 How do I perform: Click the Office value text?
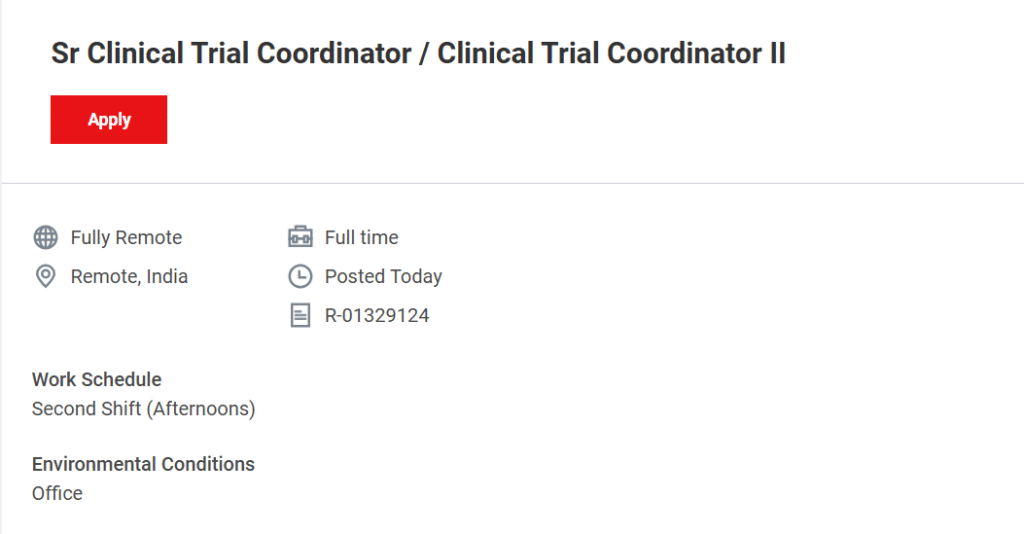(57, 493)
